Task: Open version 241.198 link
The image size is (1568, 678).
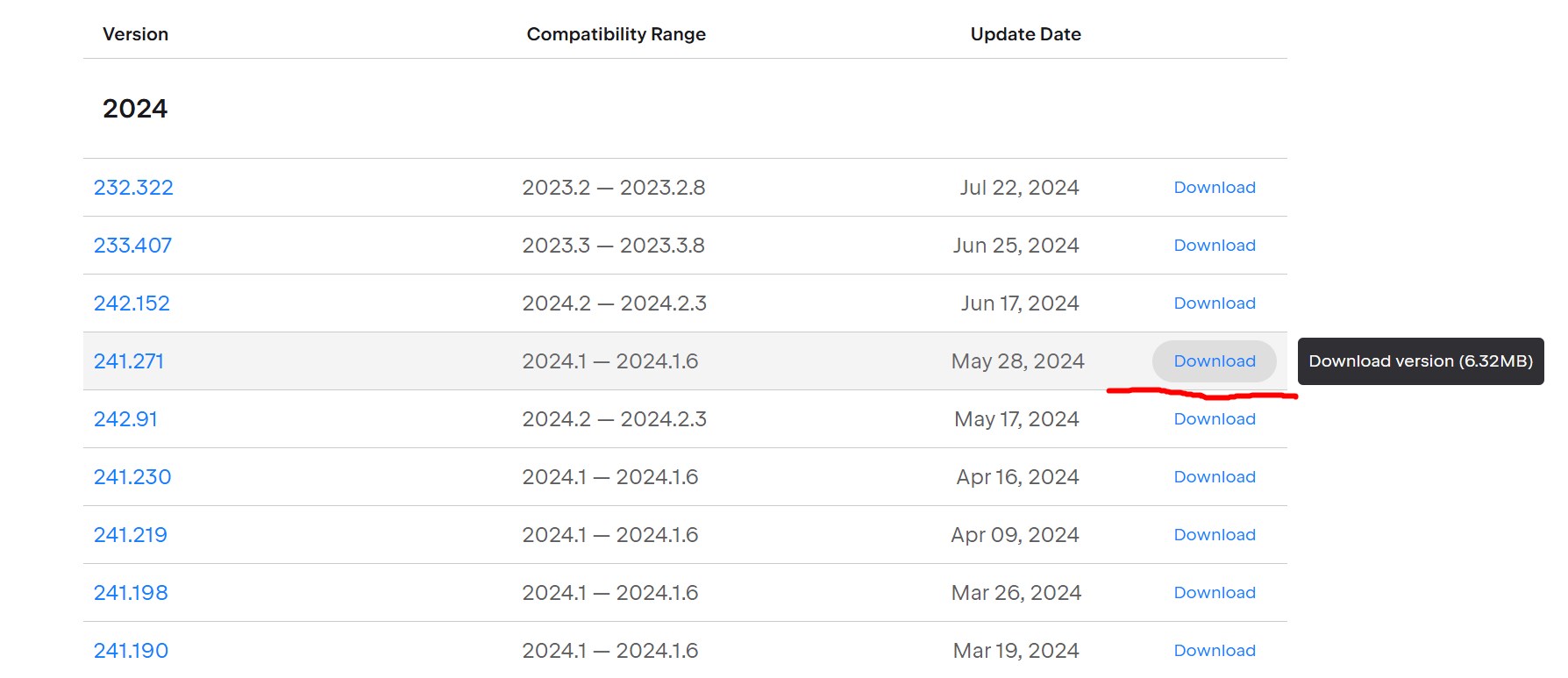Action: click(x=131, y=593)
